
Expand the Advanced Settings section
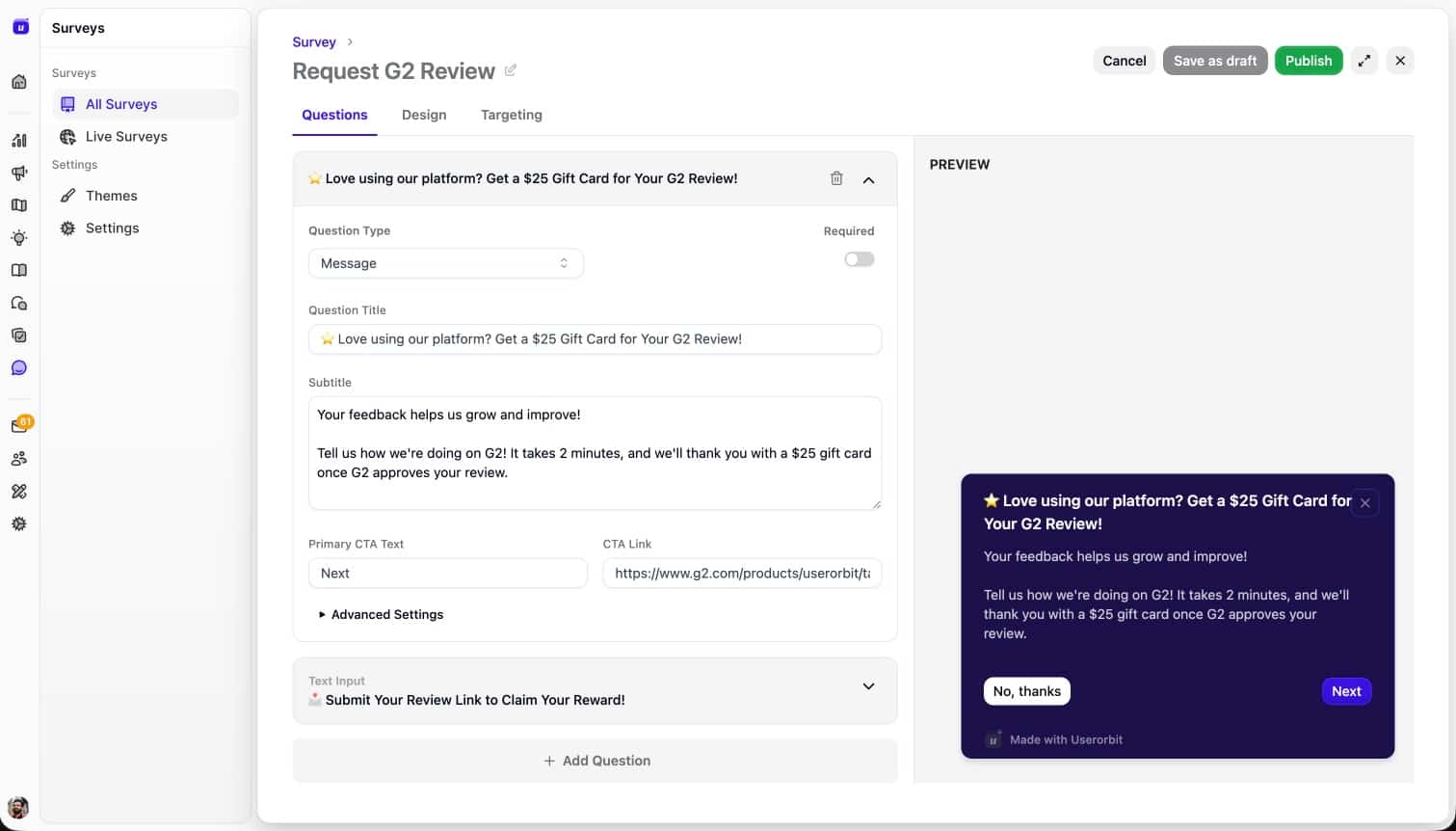tap(381, 614)
